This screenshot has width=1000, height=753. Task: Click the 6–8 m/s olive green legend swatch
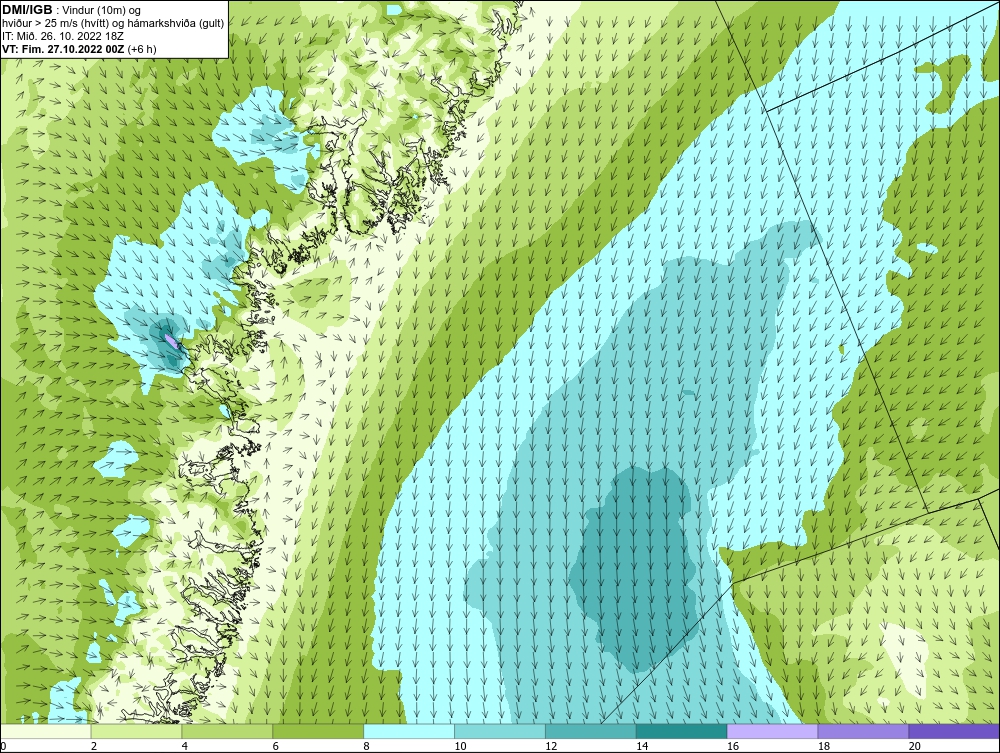(x=318, y=731)
